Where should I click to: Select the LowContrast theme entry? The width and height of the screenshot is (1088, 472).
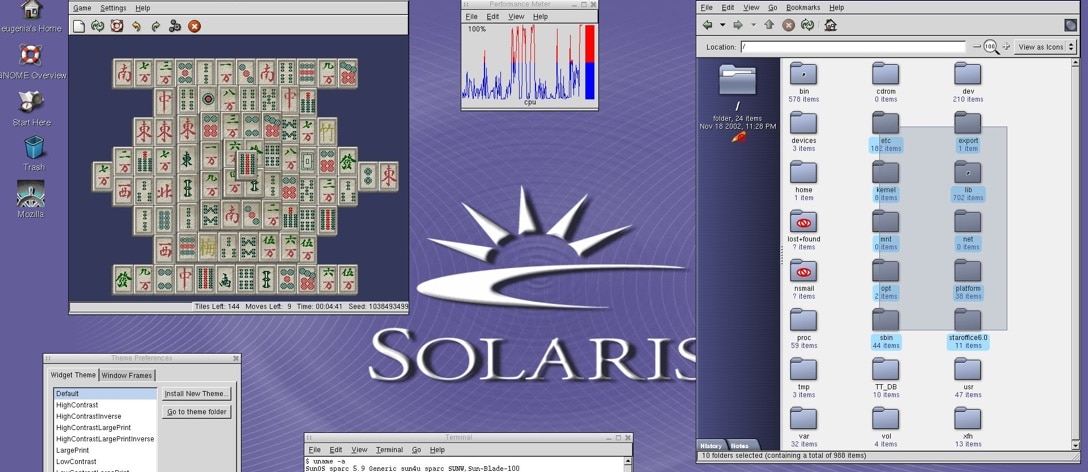click(105, 462)
